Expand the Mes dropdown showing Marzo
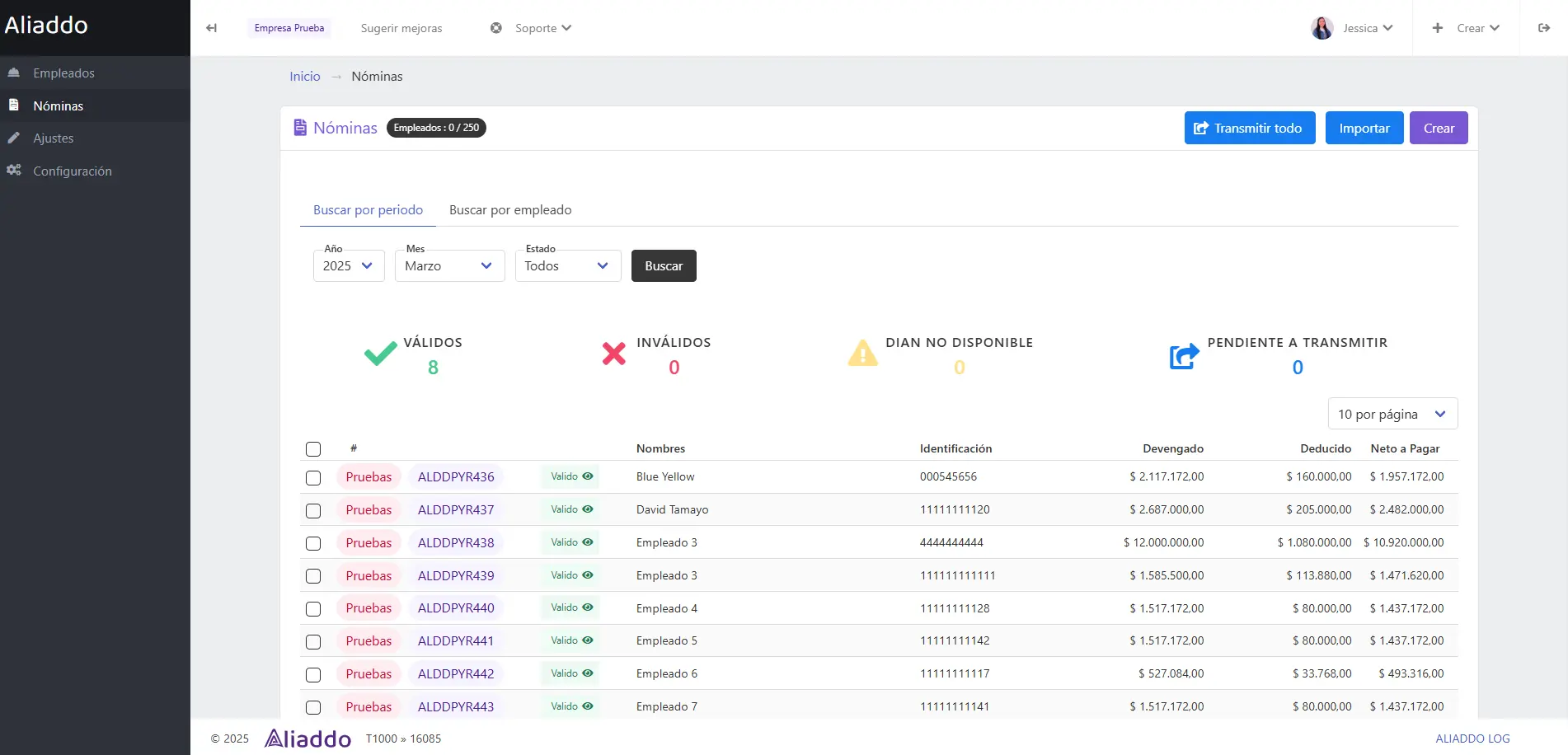Screen dimensions: 1568x755 449,266
